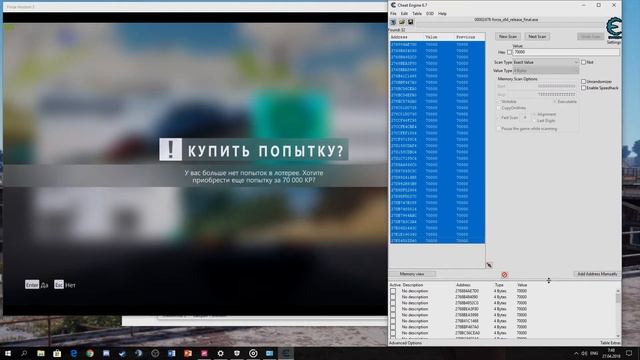This screenshot has width=640, height=360.
Task: Click the save floppy disk toolbar icon
Action: coord(410,22)
